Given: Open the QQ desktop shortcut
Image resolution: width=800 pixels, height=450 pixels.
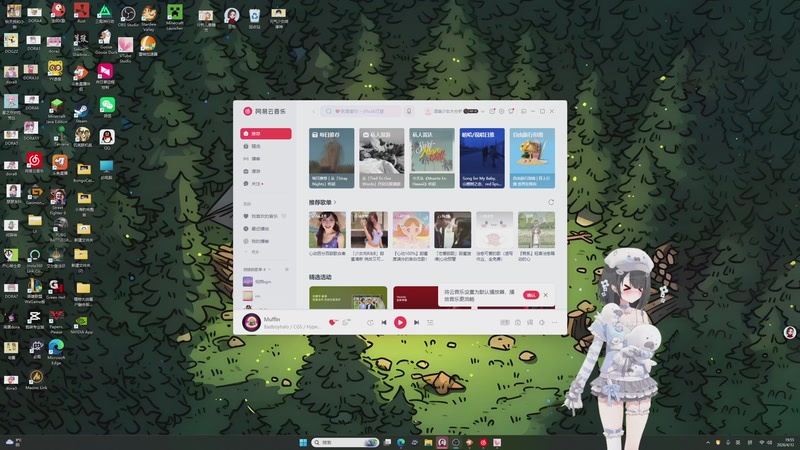Looking at the screenshot, I should pyautogui.click(x=107, y=139).
